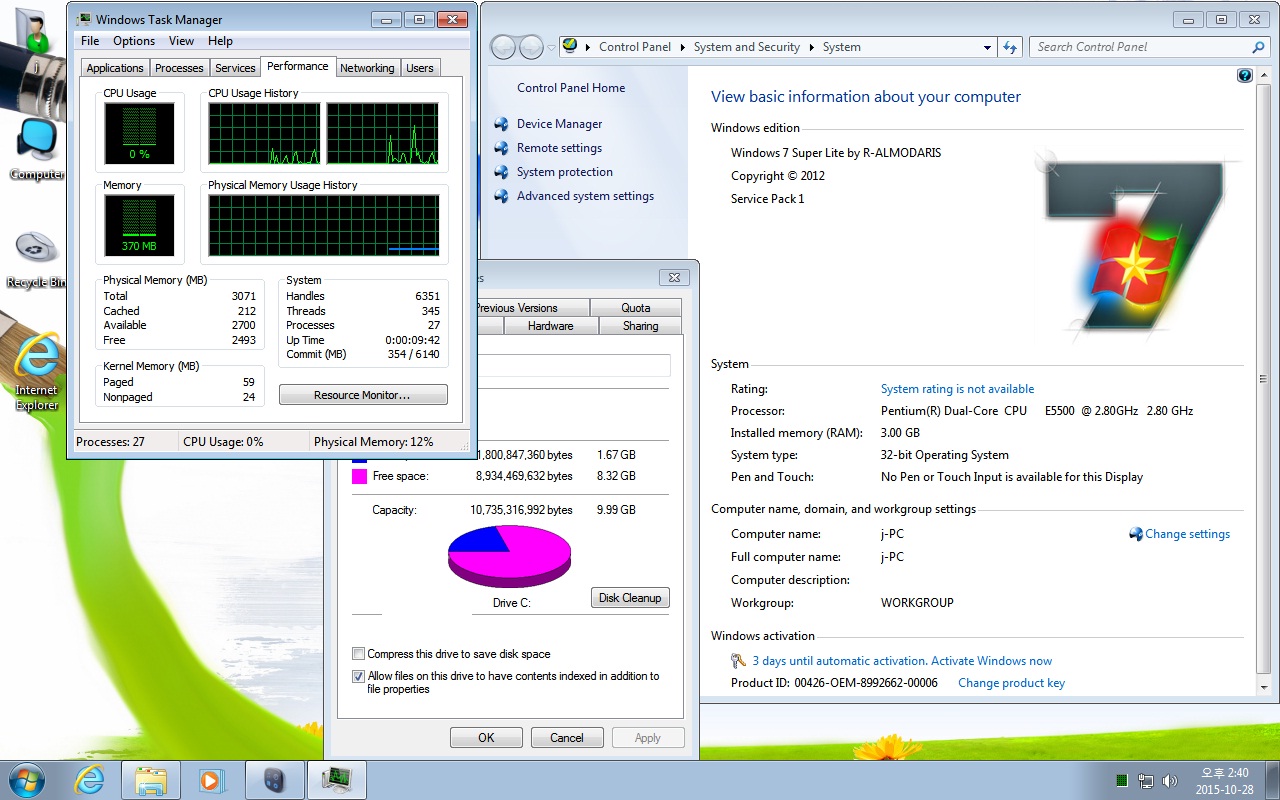Open the Options menu in Task Manager
This screenshot has height=800, width=1280.
point(134,41)
